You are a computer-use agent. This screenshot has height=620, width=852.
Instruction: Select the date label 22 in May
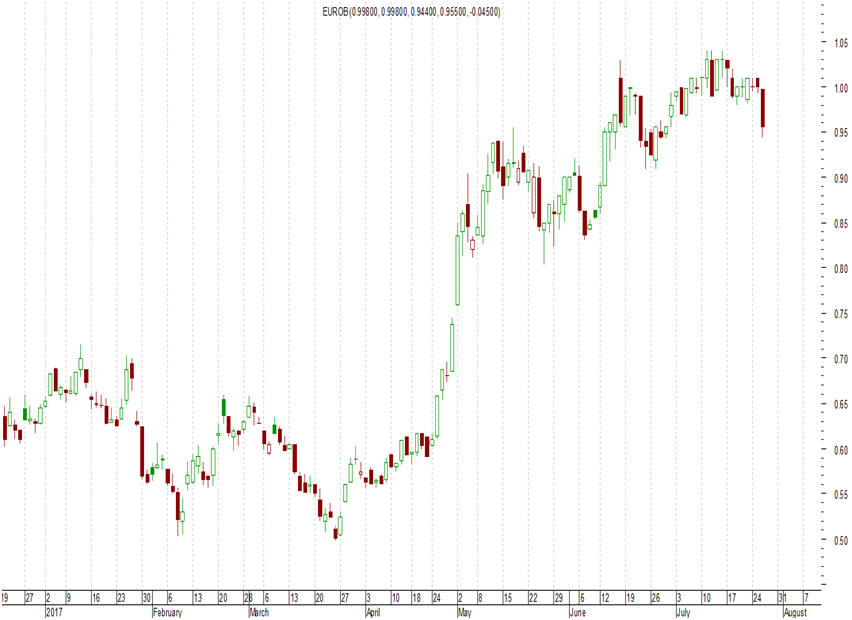point(533,598)
